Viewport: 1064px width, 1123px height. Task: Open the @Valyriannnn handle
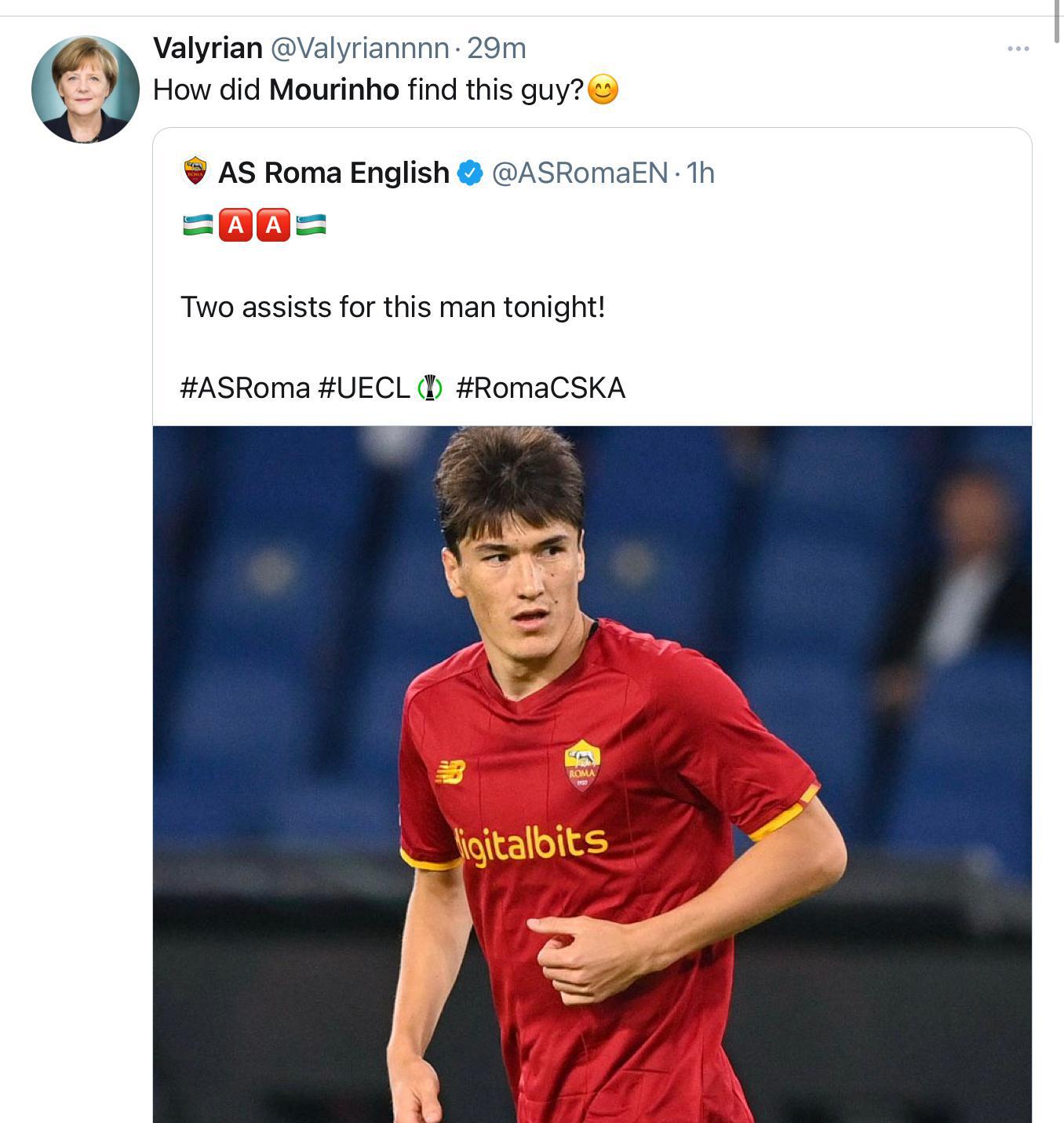click(x=360, y=48)
